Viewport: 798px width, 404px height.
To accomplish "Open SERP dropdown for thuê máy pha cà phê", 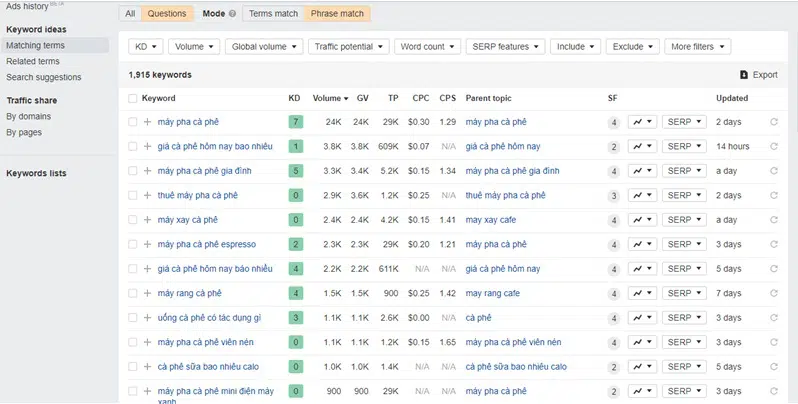I will pyautogui.click(x=684, y=195).
